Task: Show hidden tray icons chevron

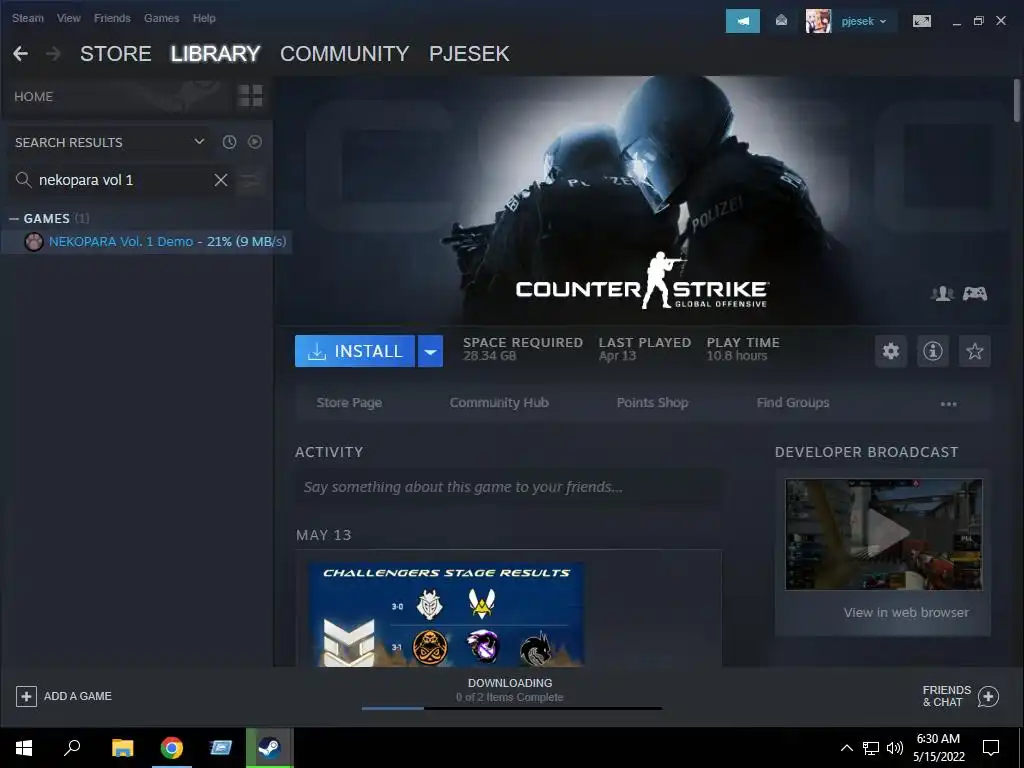Action: [x=846, y=748]
